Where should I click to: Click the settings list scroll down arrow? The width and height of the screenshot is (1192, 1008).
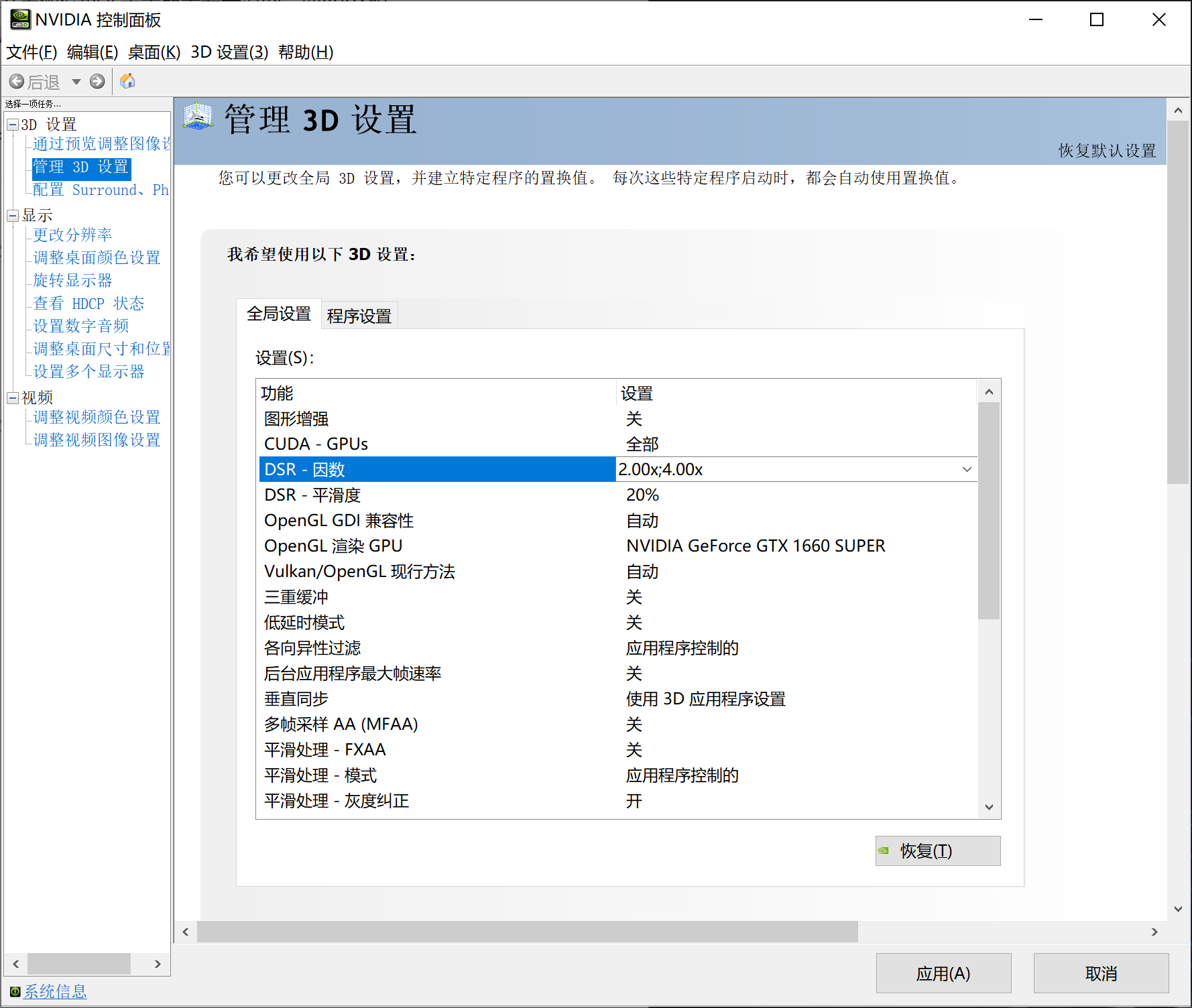(x=989, y=807)
